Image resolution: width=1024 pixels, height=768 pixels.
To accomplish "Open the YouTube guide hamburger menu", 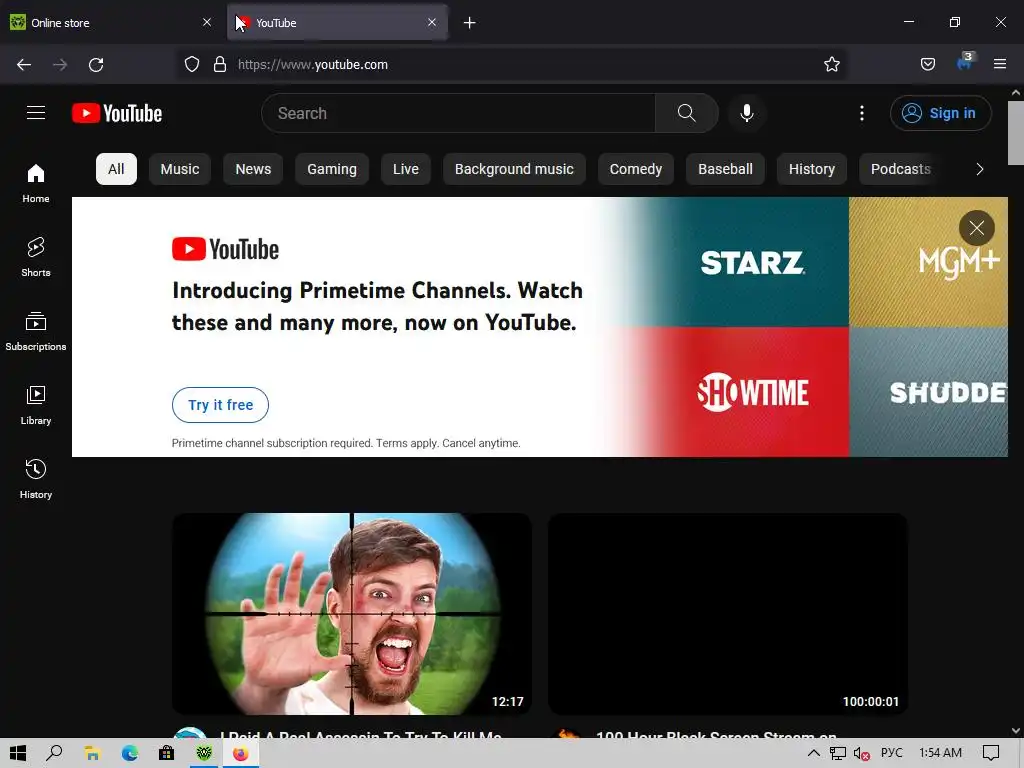I will point(36,113).
